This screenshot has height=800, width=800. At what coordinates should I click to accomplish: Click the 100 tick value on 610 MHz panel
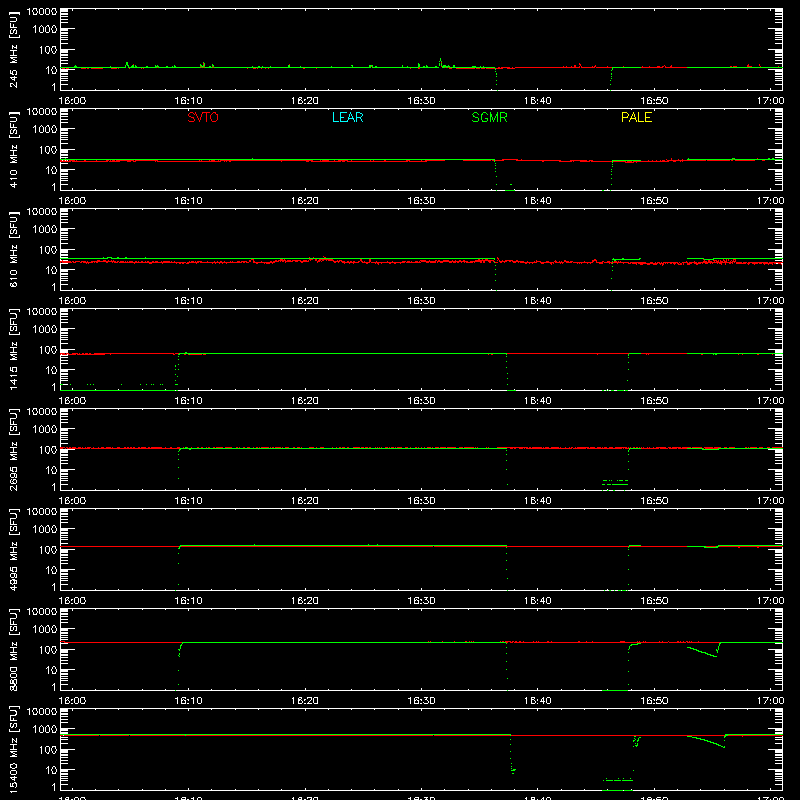pos(48,249)
